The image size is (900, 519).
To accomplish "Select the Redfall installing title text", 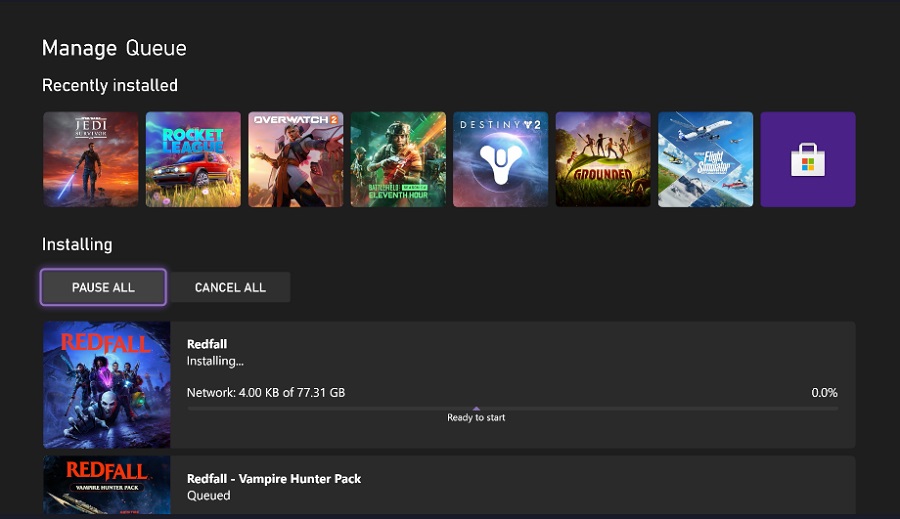I will click(x=205, y=343).
